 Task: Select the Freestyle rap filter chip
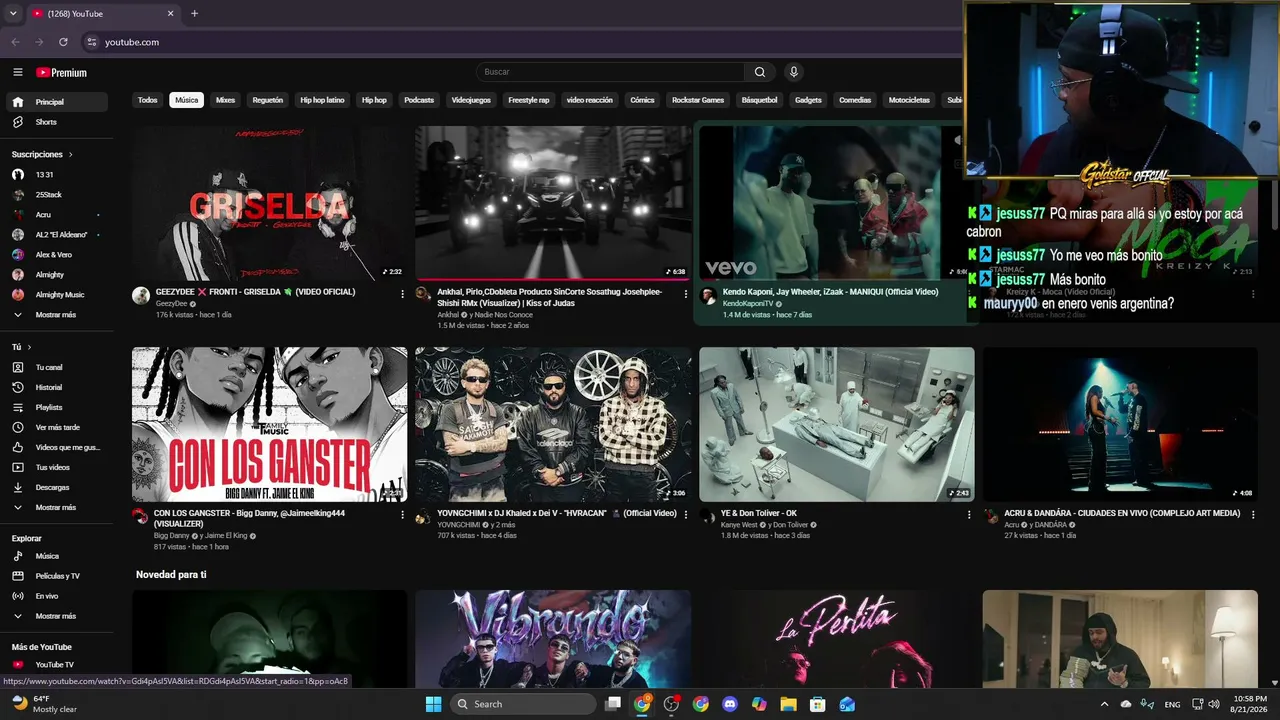click(x=529, y=100)
